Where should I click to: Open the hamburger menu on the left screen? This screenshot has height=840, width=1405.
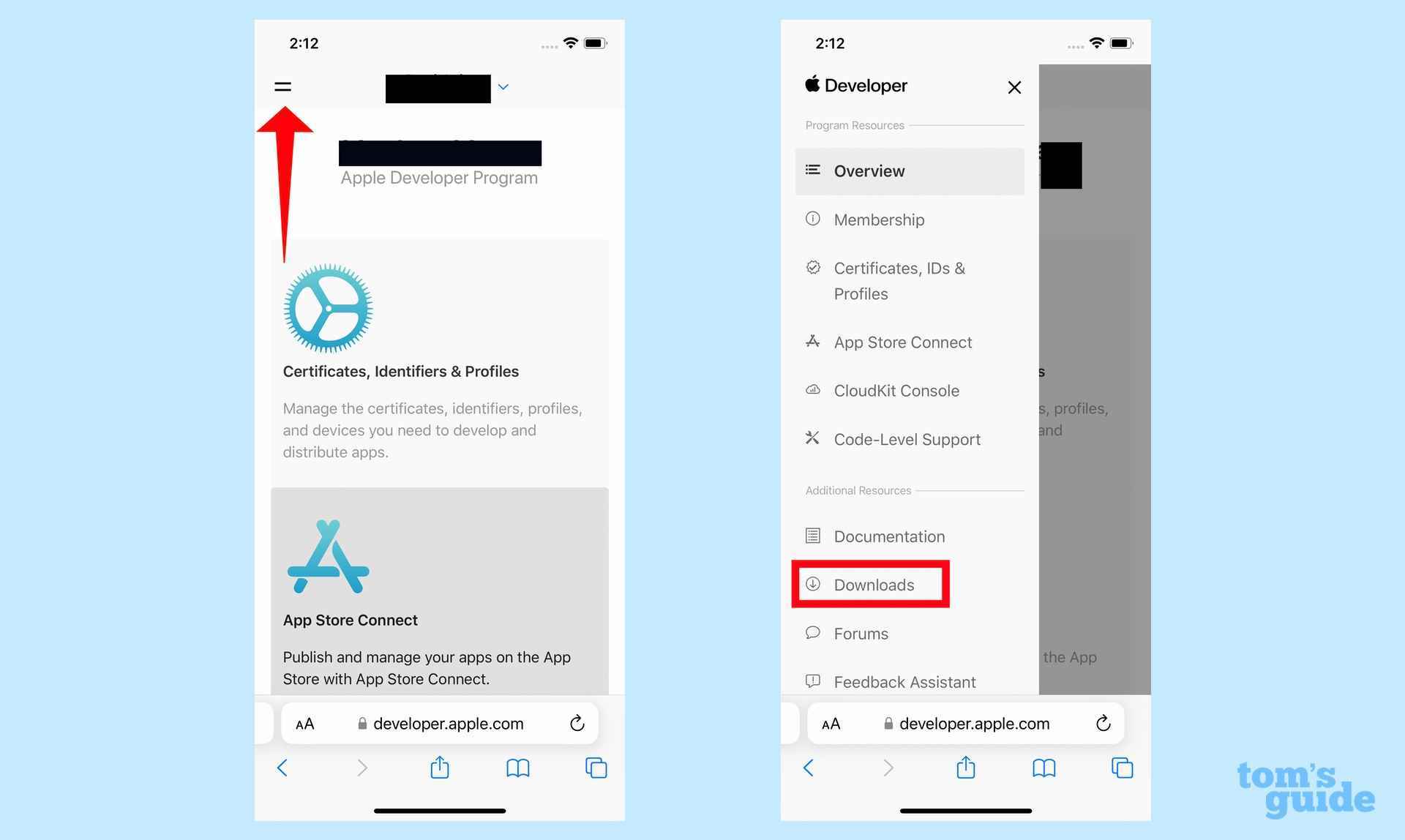click(283, 87)
